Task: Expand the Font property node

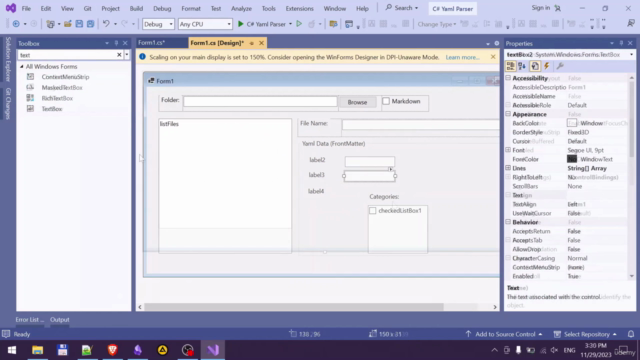Action: [x=508, y=150]
